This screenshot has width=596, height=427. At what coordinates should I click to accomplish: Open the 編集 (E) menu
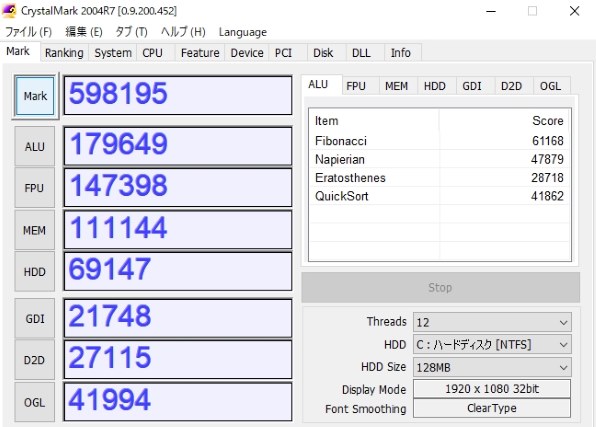(84, 32)
